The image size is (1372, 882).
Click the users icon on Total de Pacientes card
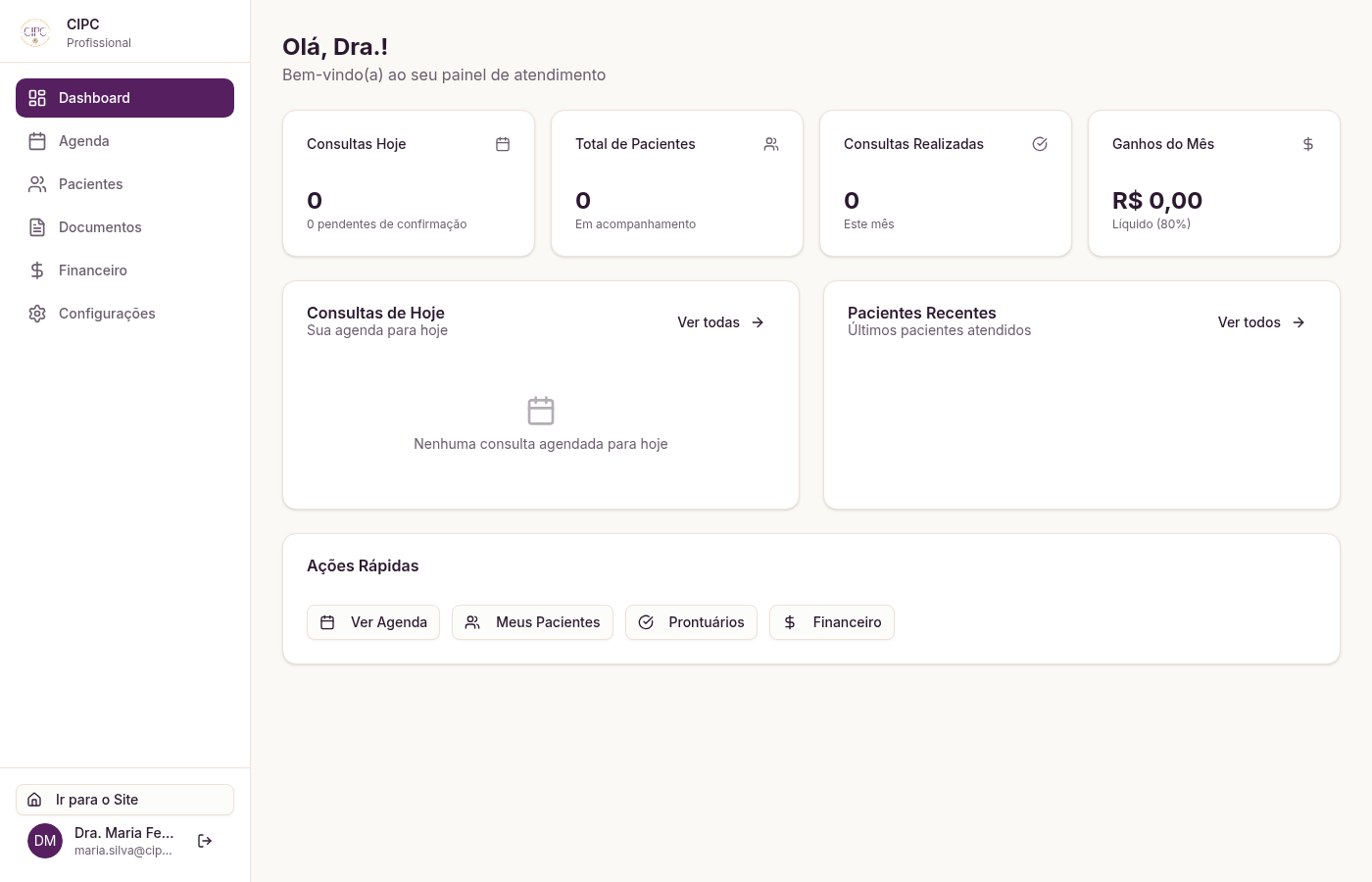point(771,144)
